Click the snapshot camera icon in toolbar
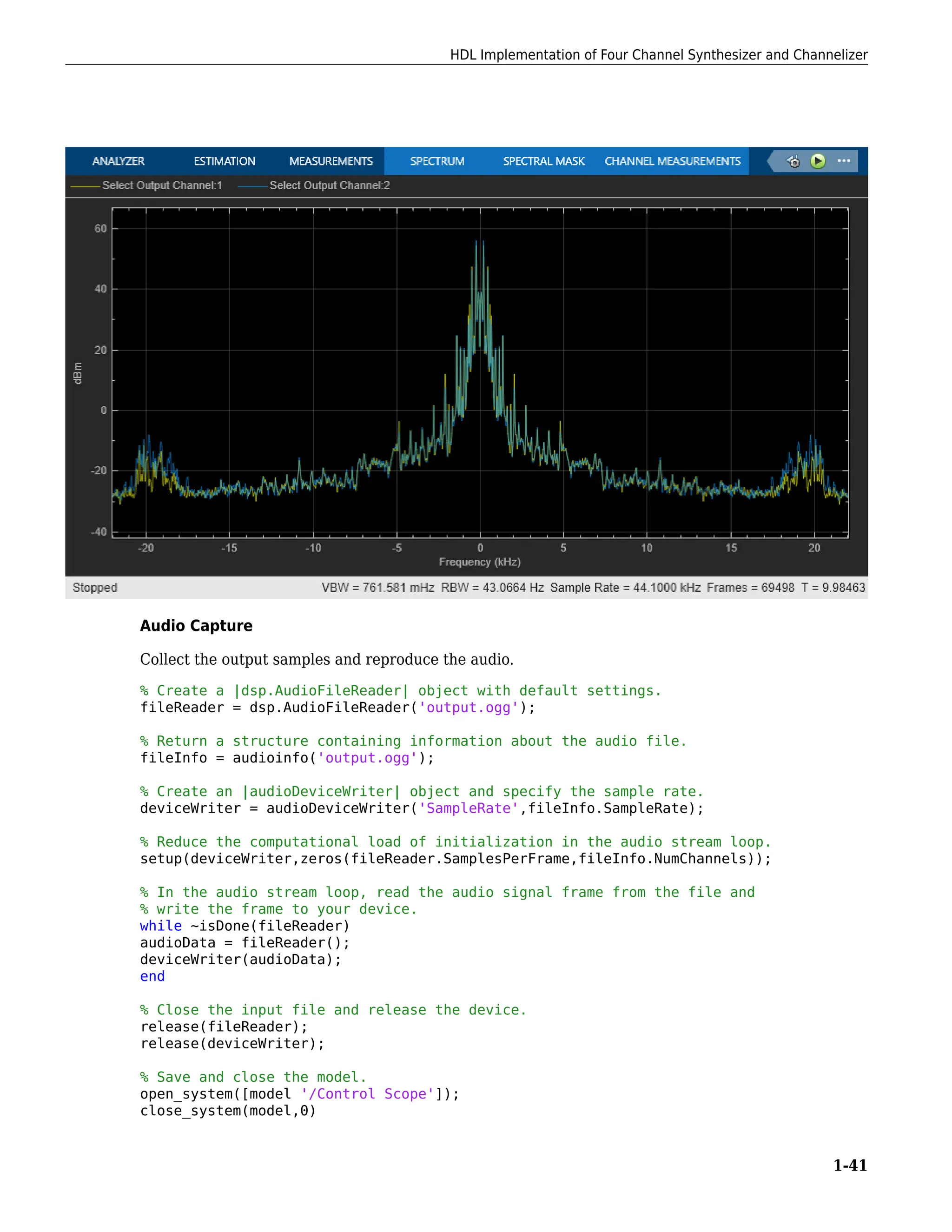 coord(793,162)
